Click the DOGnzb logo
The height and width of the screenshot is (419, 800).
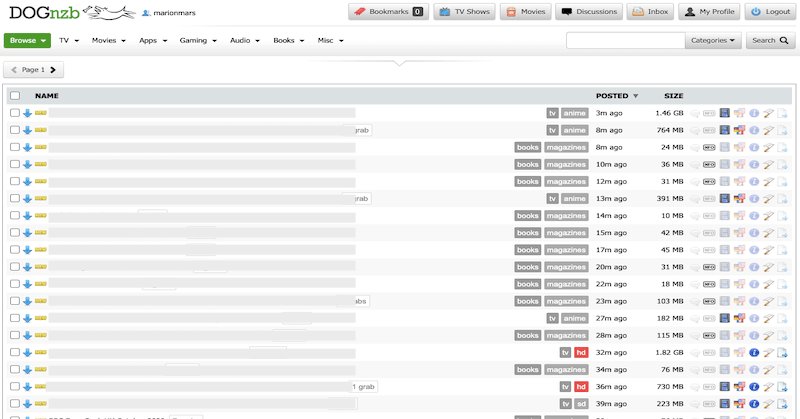71,12
